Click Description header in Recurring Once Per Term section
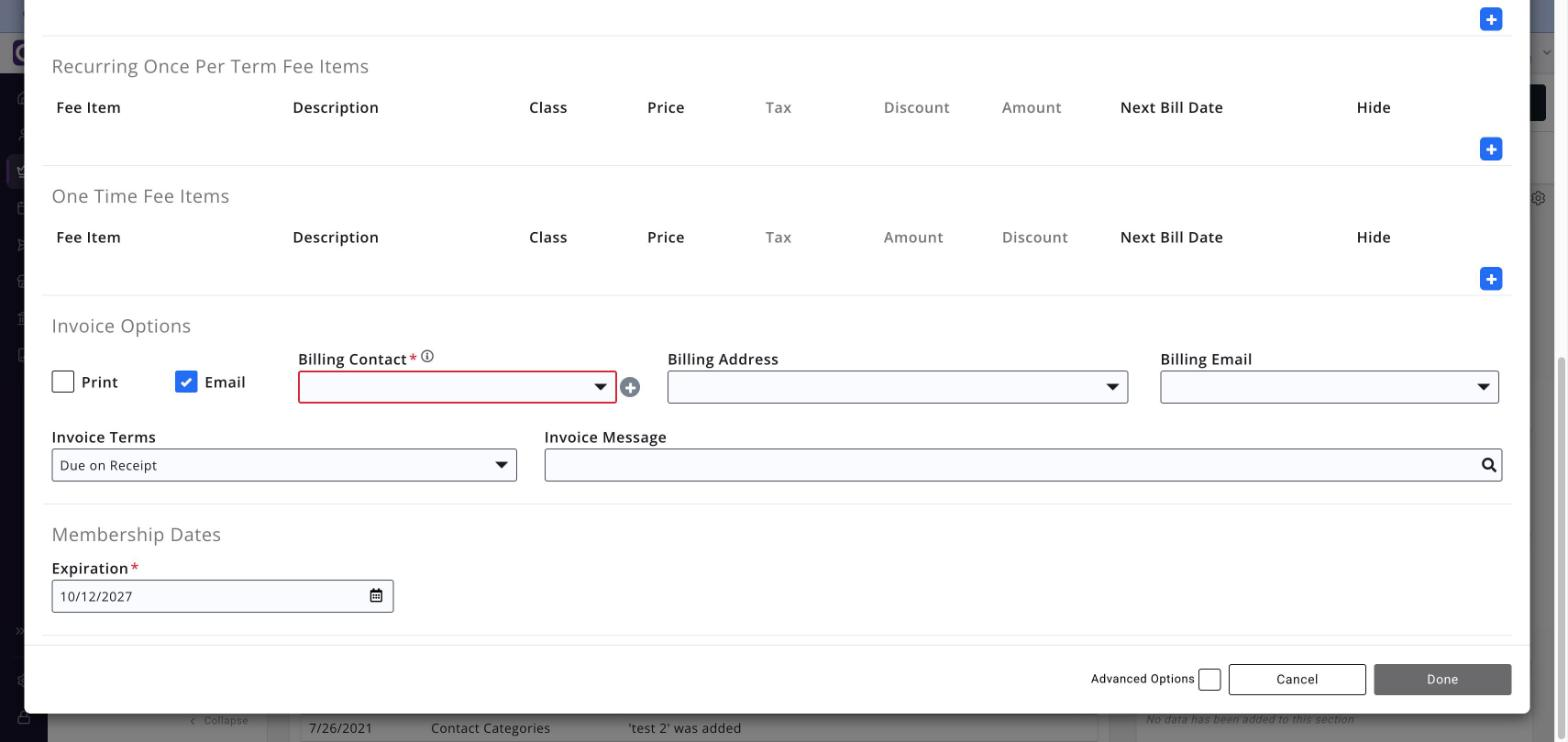 pos(335,107)
